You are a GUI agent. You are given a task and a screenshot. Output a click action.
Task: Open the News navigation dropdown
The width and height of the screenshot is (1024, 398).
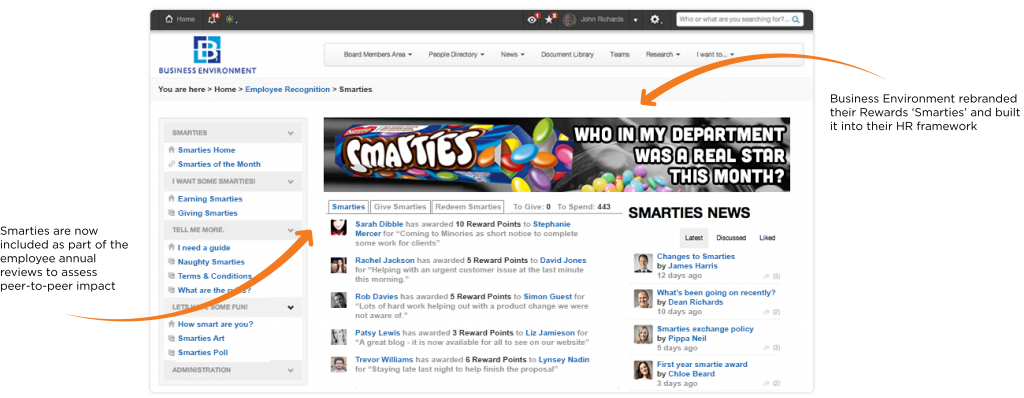(x=513, y=55)
